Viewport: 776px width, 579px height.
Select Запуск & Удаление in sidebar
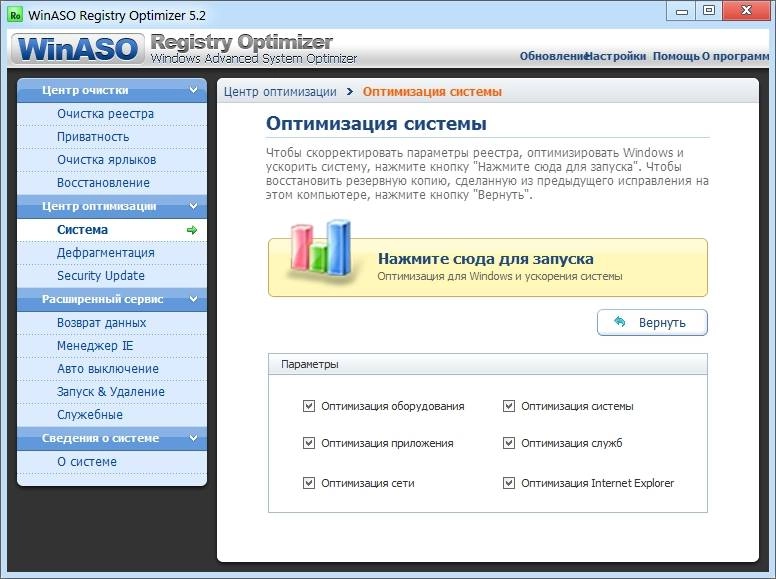[112, 392]
